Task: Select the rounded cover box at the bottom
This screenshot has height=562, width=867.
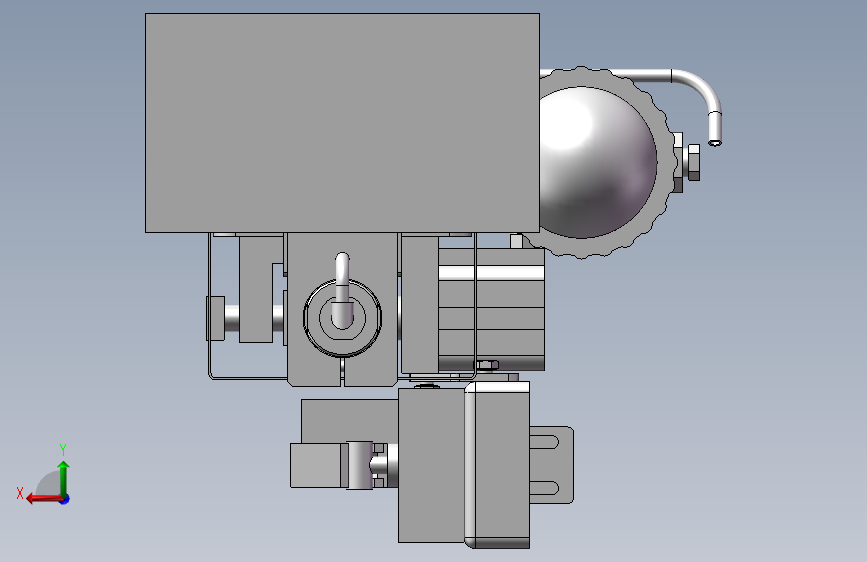Action: (x=497, y=465)
